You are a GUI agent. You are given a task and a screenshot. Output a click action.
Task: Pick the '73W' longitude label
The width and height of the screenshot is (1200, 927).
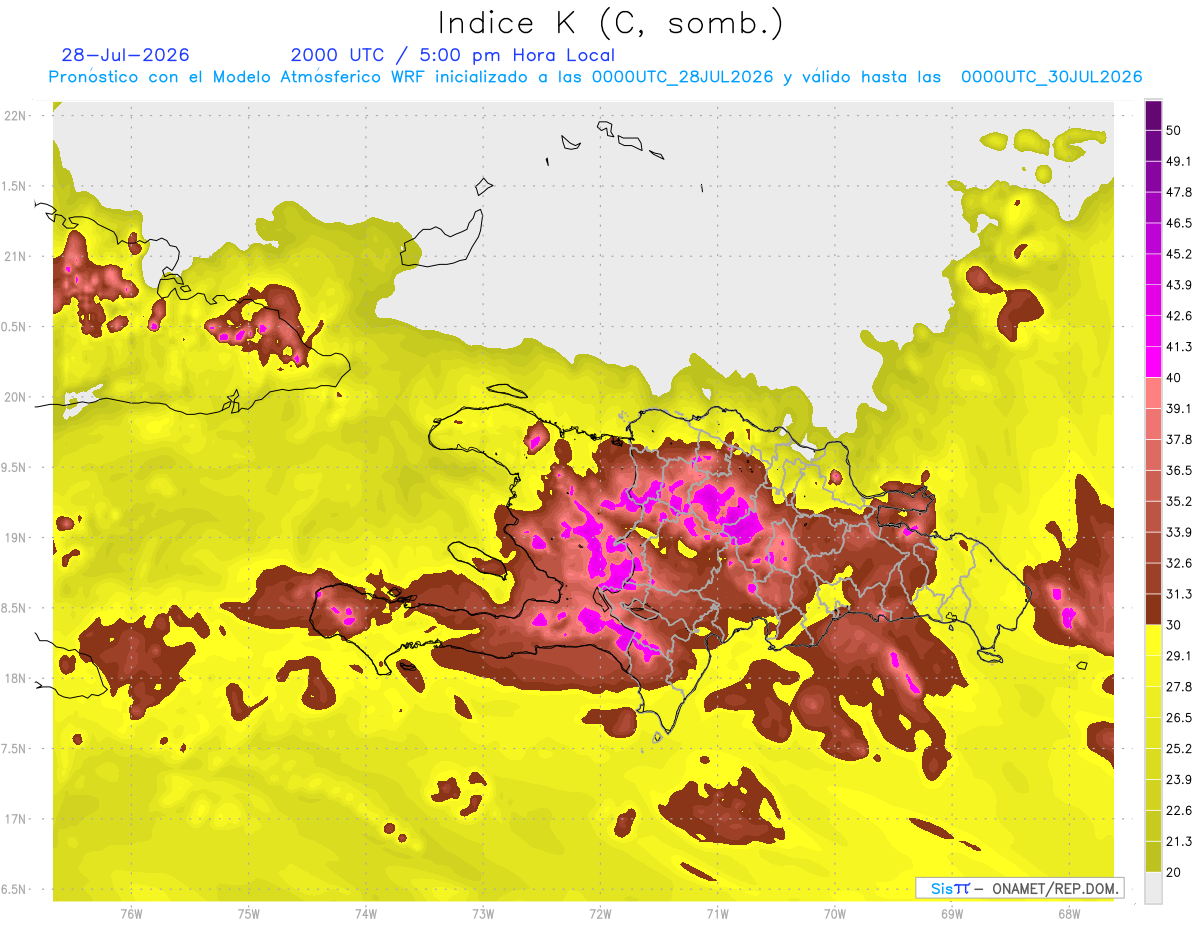pos(483,914)
